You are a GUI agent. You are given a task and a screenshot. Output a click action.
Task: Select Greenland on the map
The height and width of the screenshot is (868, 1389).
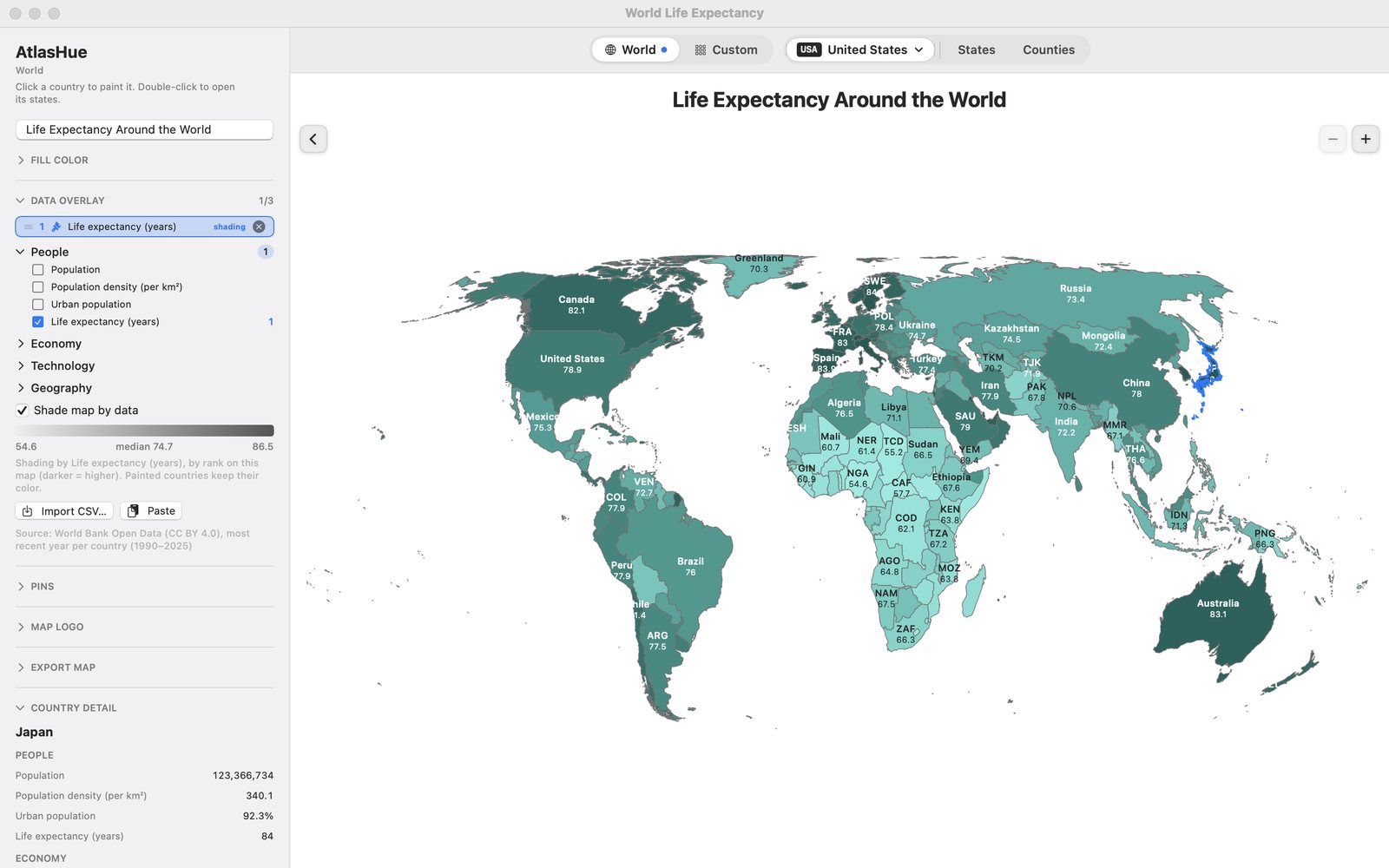point(759,263)
